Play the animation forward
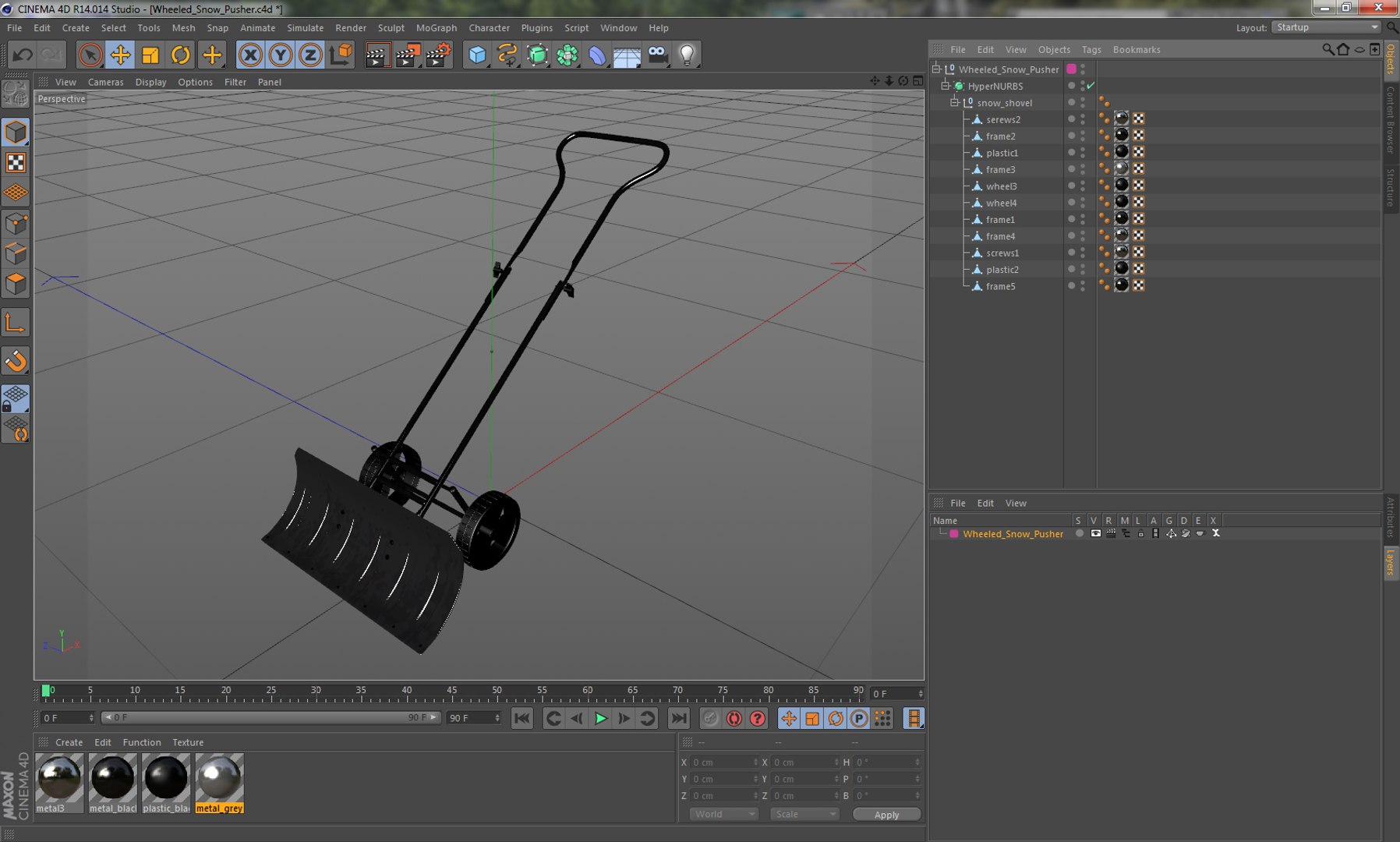The width and height of the screenshot is (1400, 842). [600, 718]
